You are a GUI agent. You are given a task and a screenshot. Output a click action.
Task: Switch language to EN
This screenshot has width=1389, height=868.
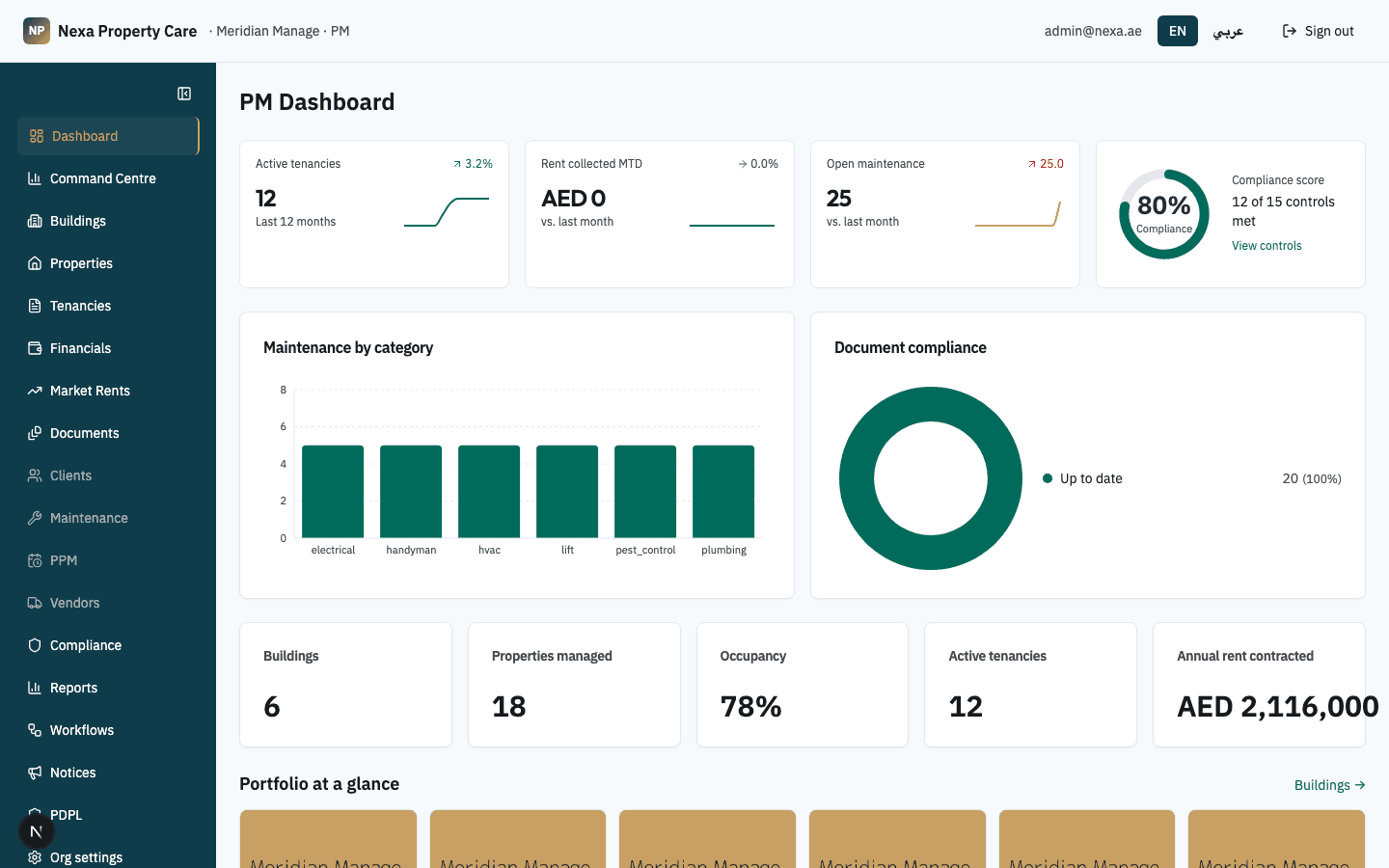(x=1178, y=31)
